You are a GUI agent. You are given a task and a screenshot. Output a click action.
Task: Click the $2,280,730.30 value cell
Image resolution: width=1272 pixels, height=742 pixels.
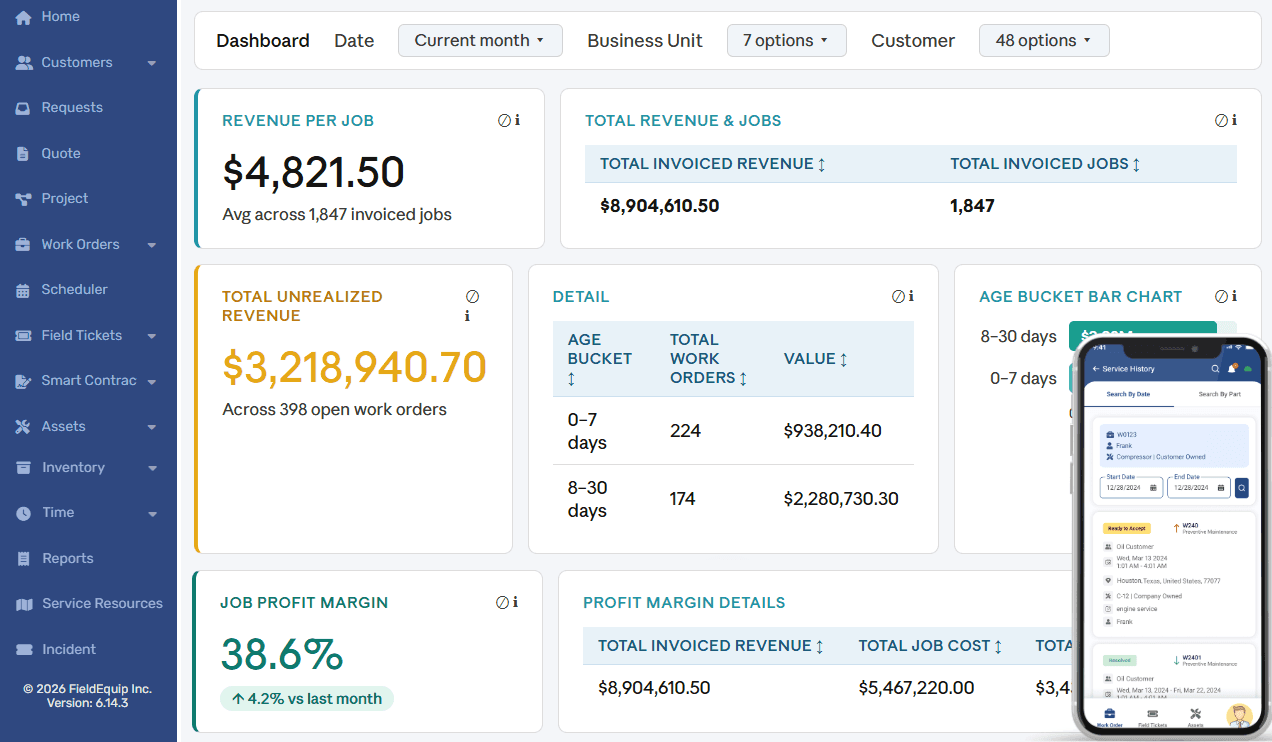[841, 499]
